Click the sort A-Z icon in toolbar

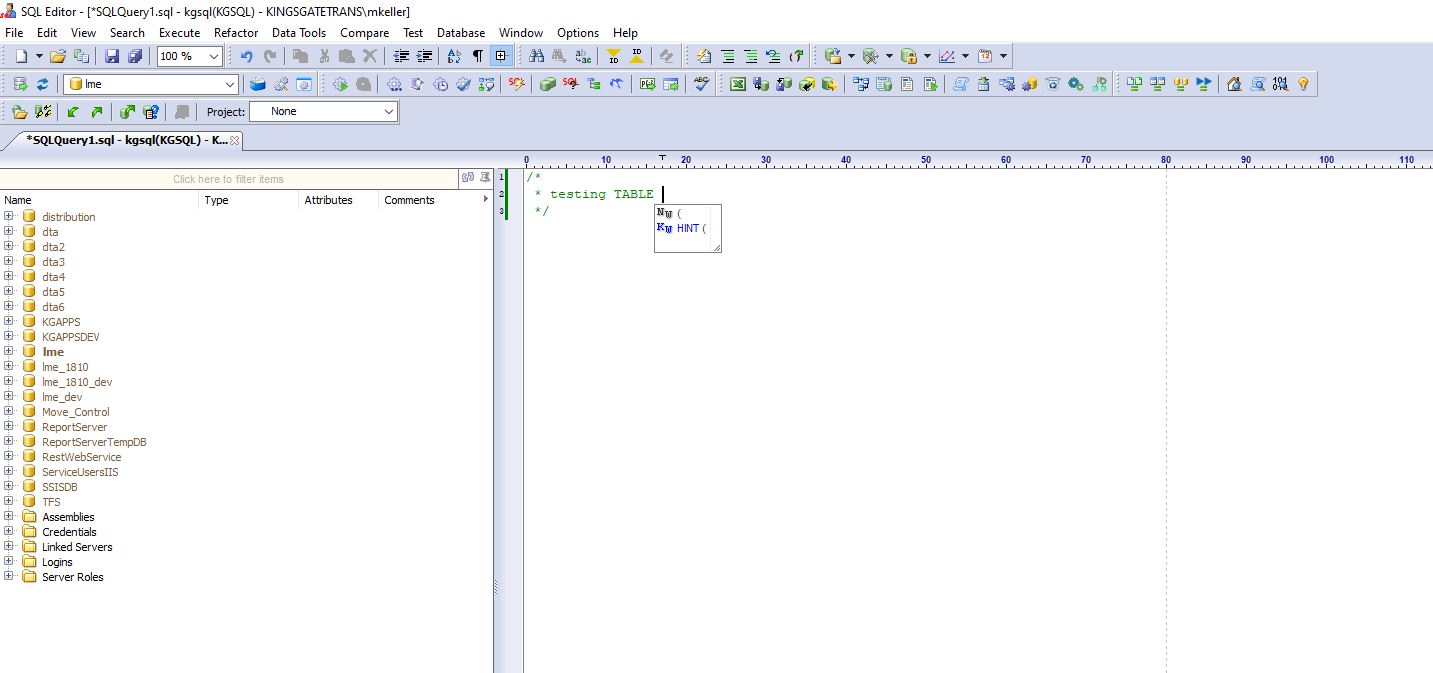454,57
